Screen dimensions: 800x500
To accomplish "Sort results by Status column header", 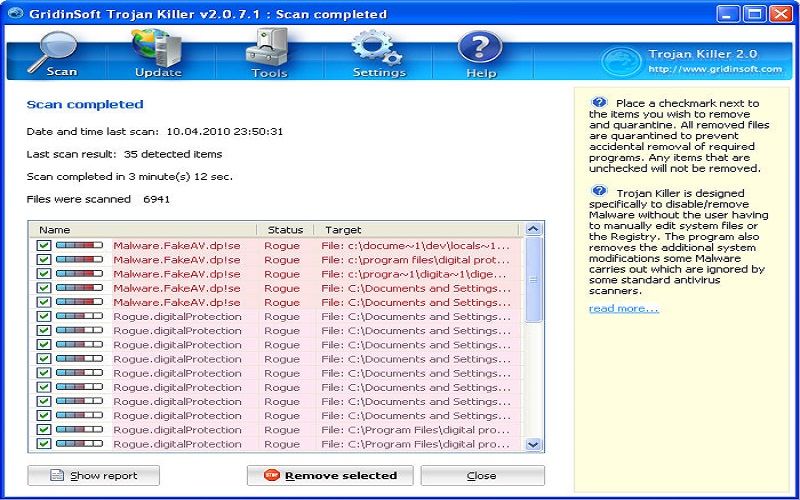I will (x=285, y=230).
